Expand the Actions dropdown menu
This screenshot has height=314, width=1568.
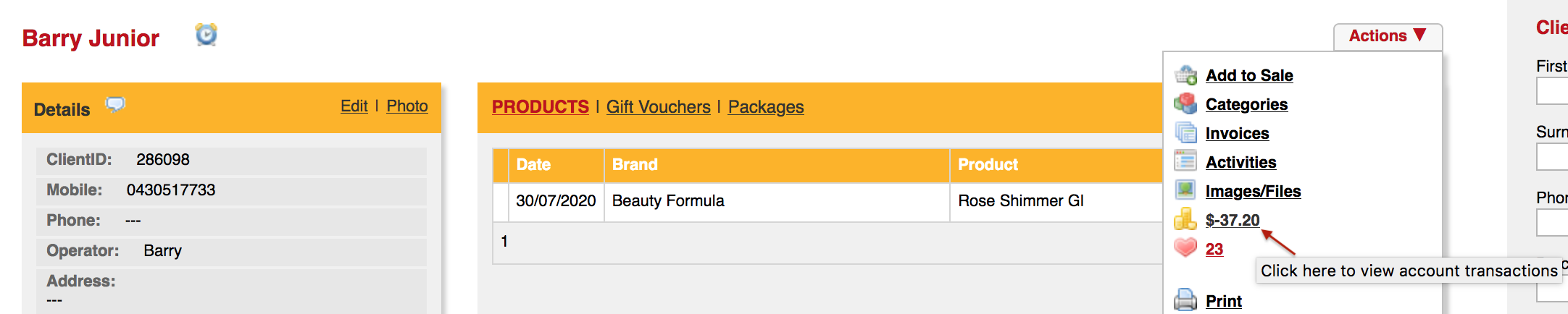1388,36
